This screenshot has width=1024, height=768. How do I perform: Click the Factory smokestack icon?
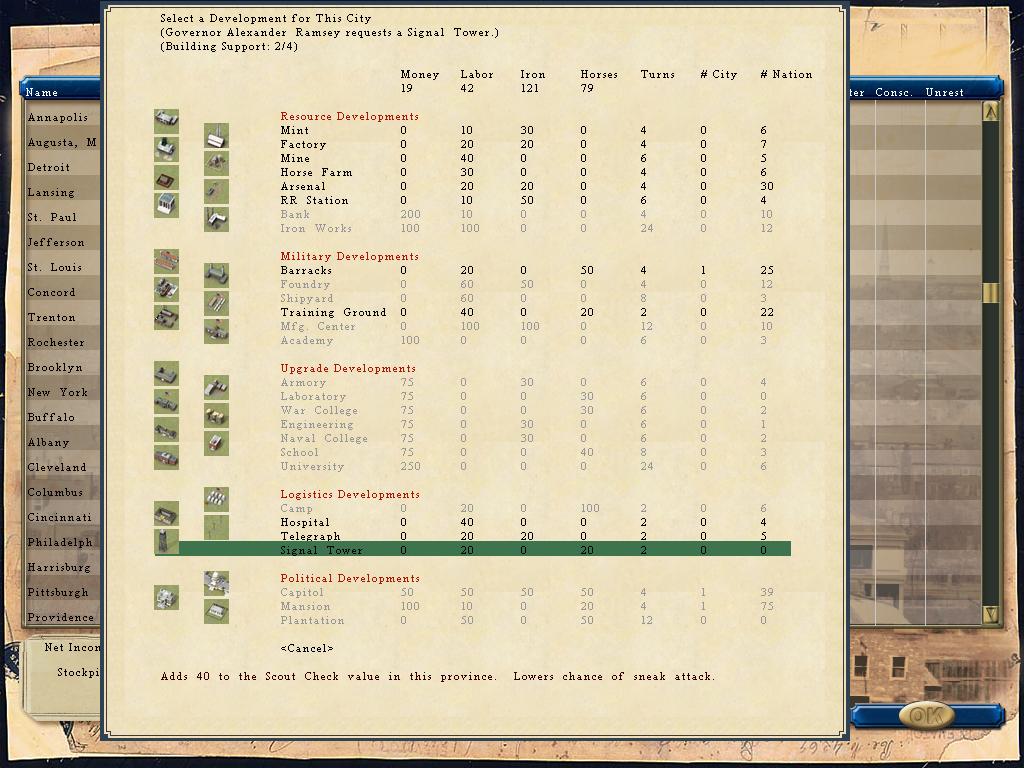click(216, 135)
